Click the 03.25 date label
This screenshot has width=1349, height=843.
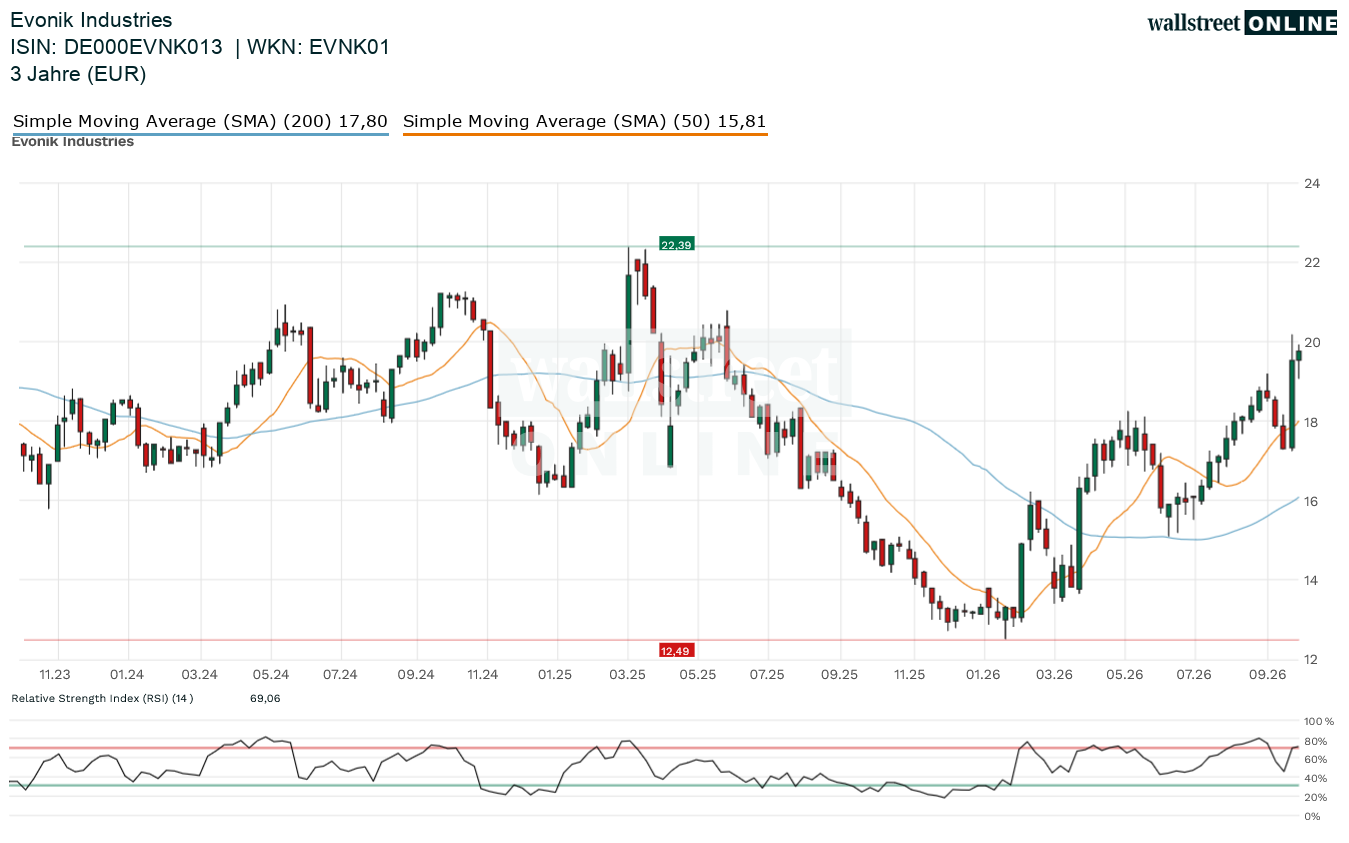coord(627,675)
